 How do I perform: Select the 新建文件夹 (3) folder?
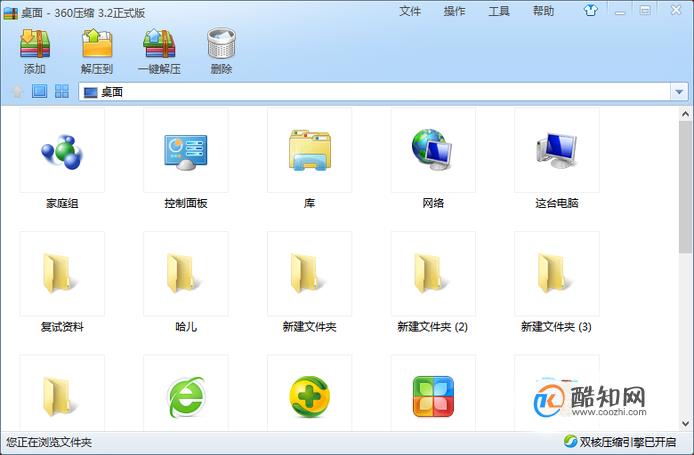[x=553, y=274]
